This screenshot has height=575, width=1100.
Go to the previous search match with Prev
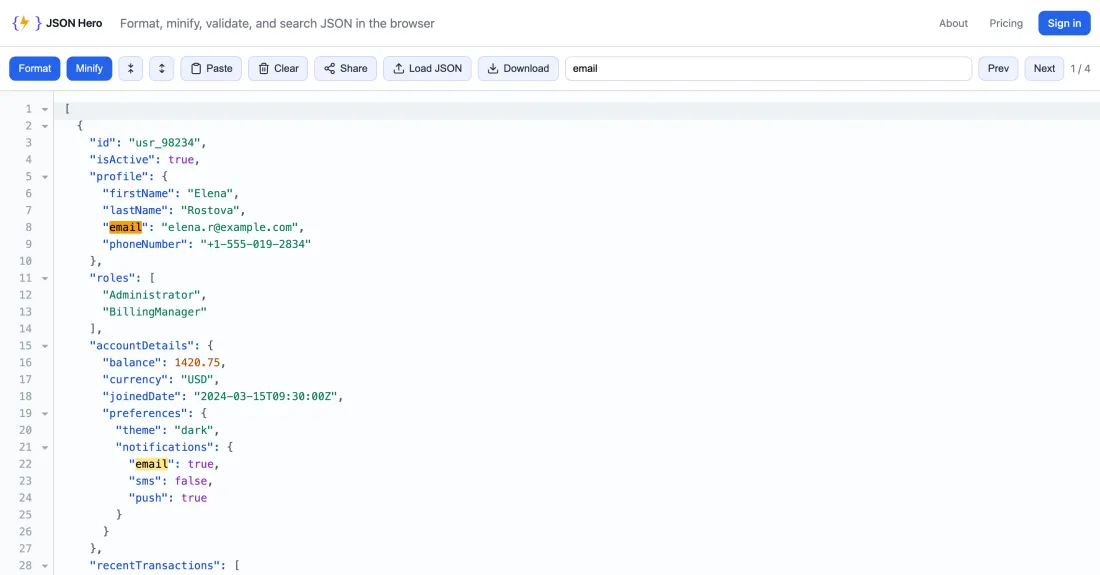click(998, 69)
